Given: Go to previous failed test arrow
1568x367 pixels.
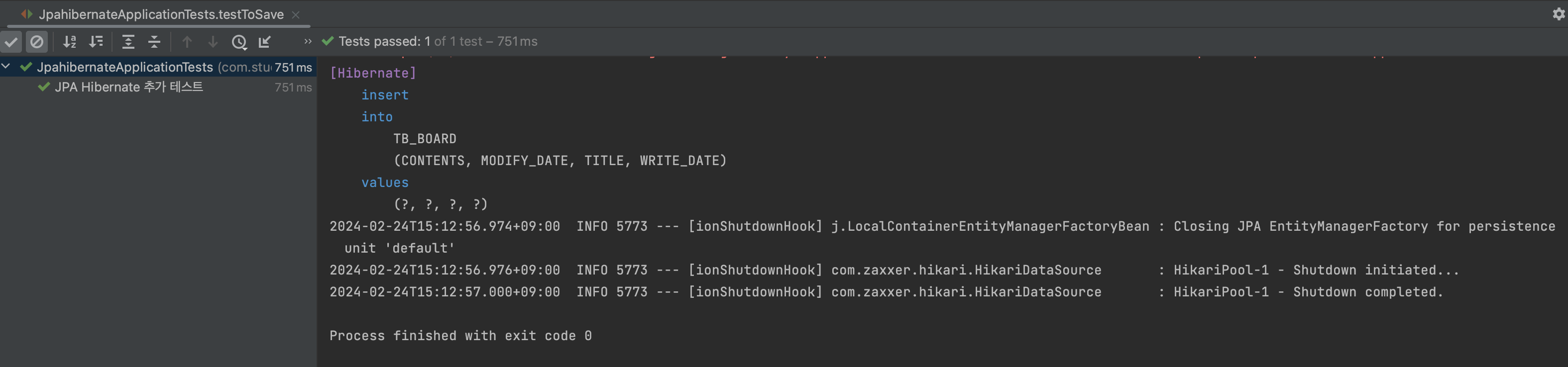Looking at the screenshot, I should click(x=187, y=41).
